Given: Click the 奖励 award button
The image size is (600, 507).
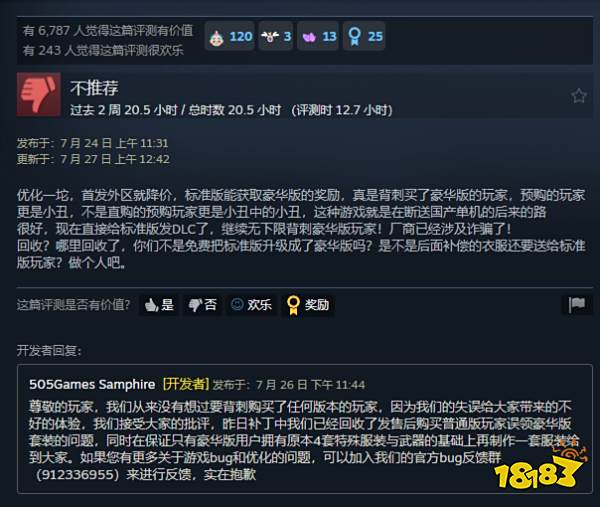Looking at the screenshot, I should 308,305.
